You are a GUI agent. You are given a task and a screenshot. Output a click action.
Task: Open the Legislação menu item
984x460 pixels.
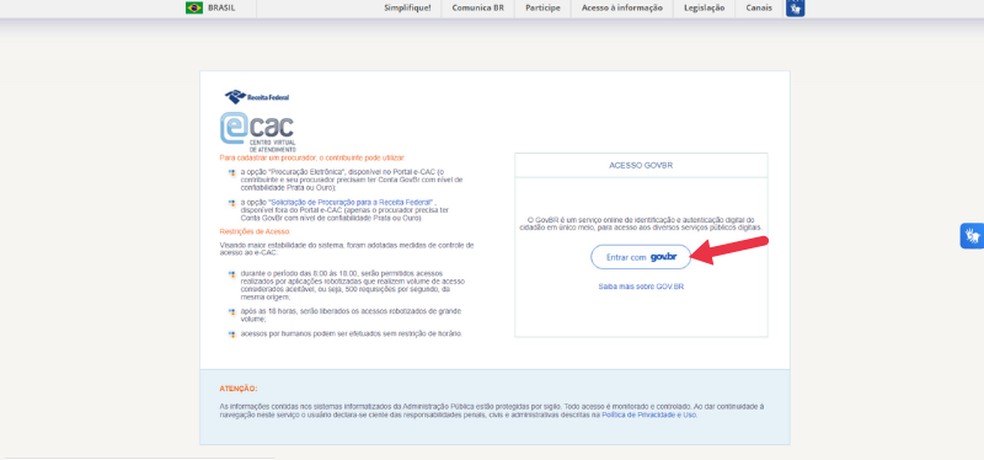tap(704, 8)
